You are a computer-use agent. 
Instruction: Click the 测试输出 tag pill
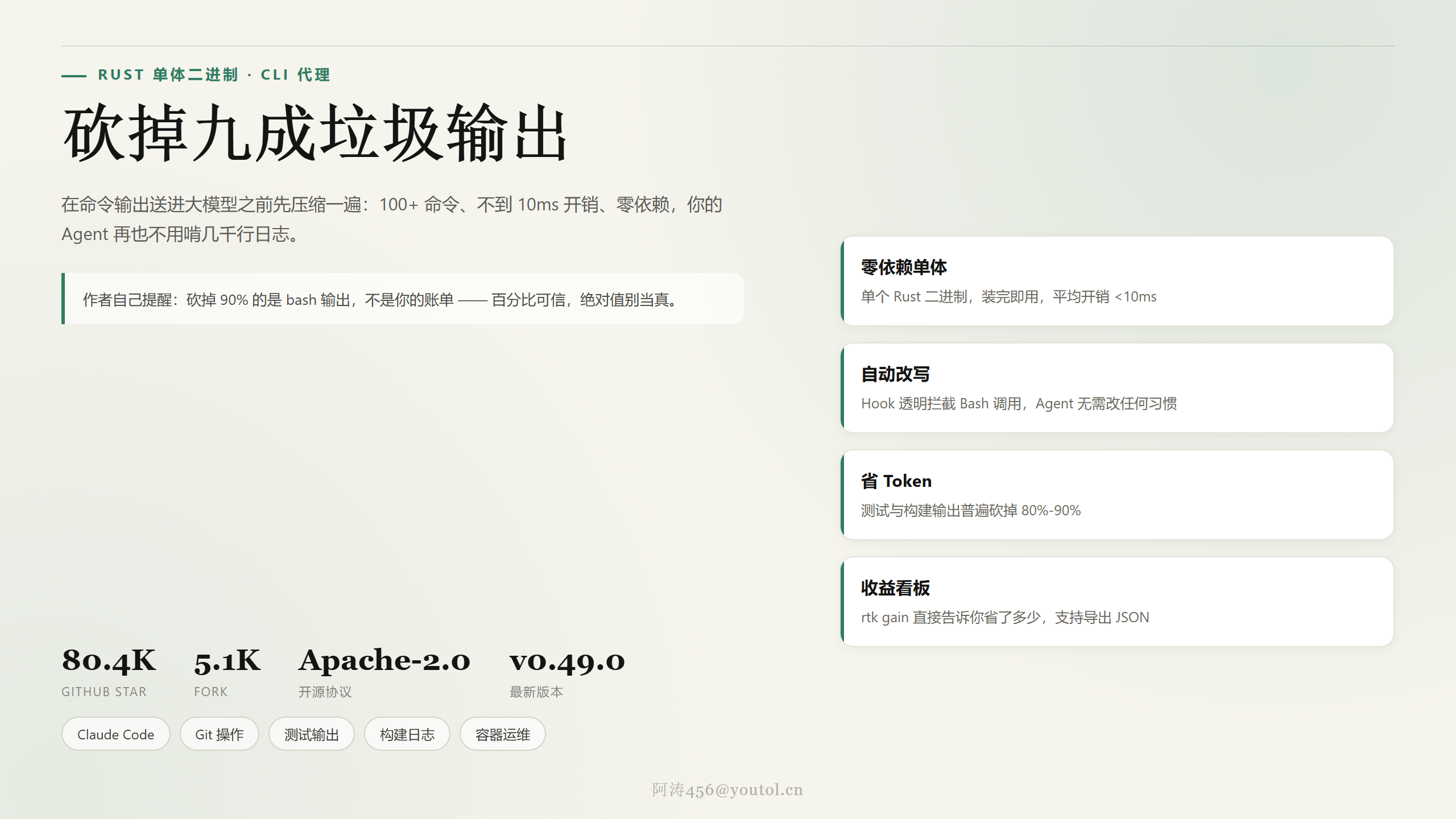[x=312, y=734]
